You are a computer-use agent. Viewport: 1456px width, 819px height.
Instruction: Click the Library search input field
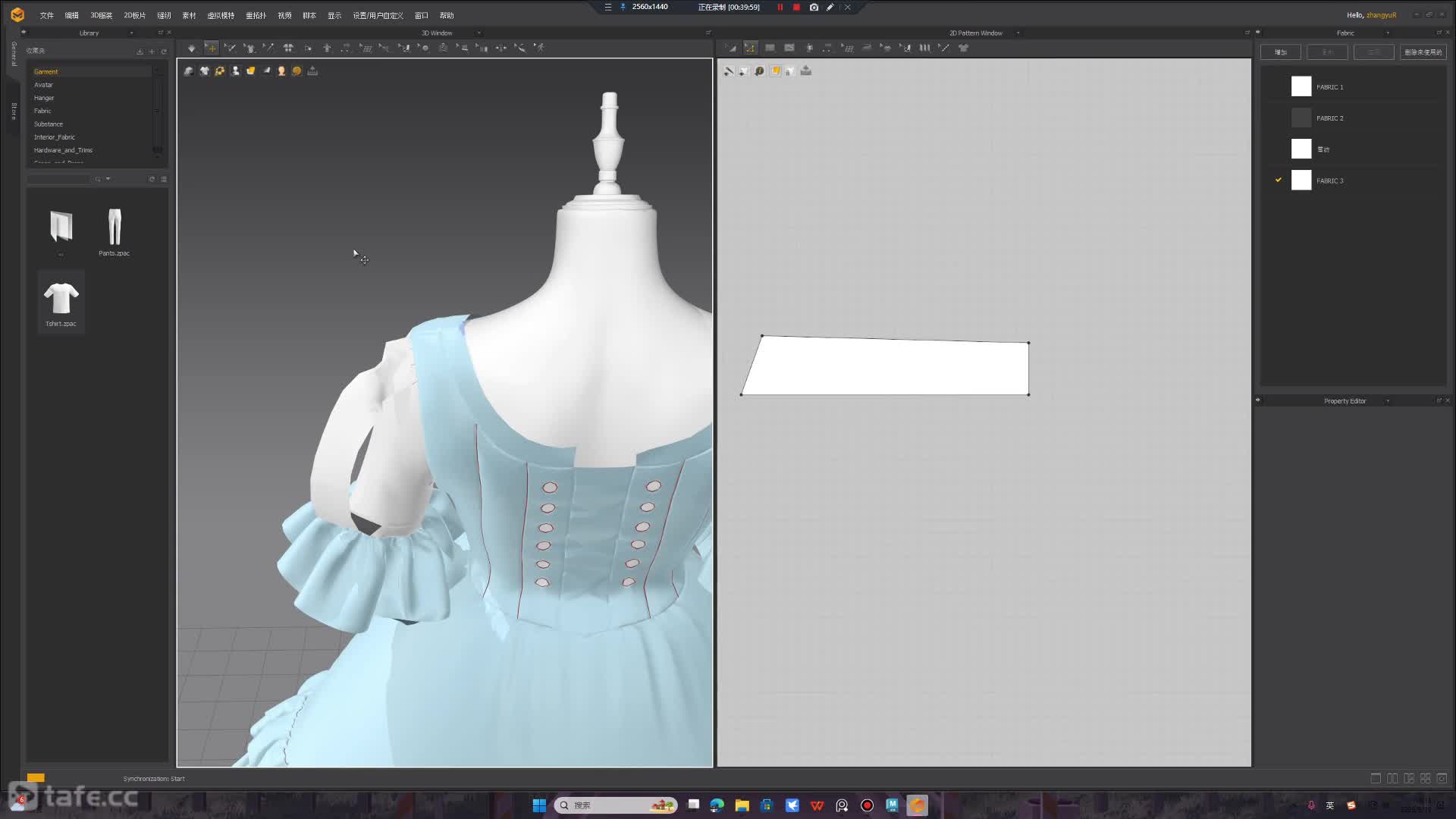point(58,179)
